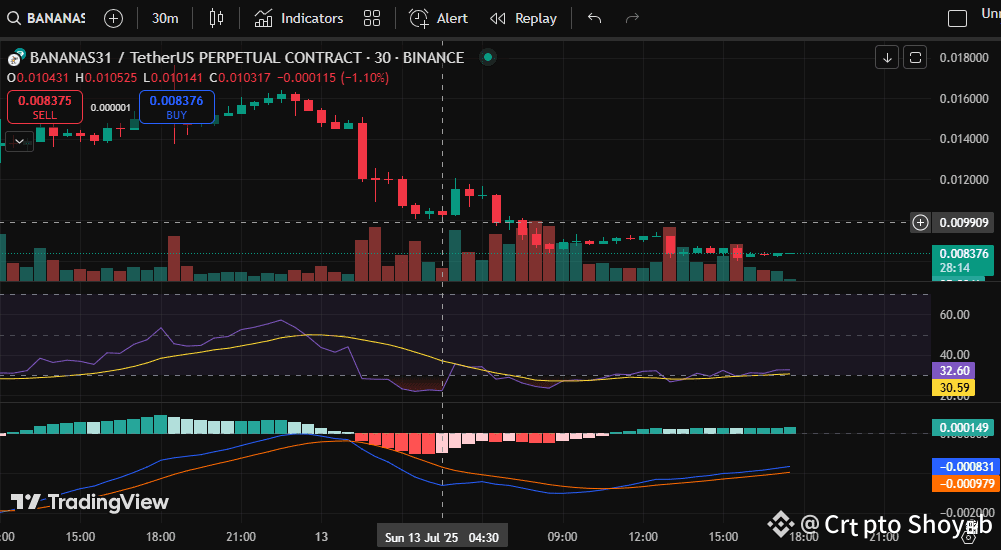Click the blue BUY price button
The image size is (1001, 550).
[x=176, y=106]
